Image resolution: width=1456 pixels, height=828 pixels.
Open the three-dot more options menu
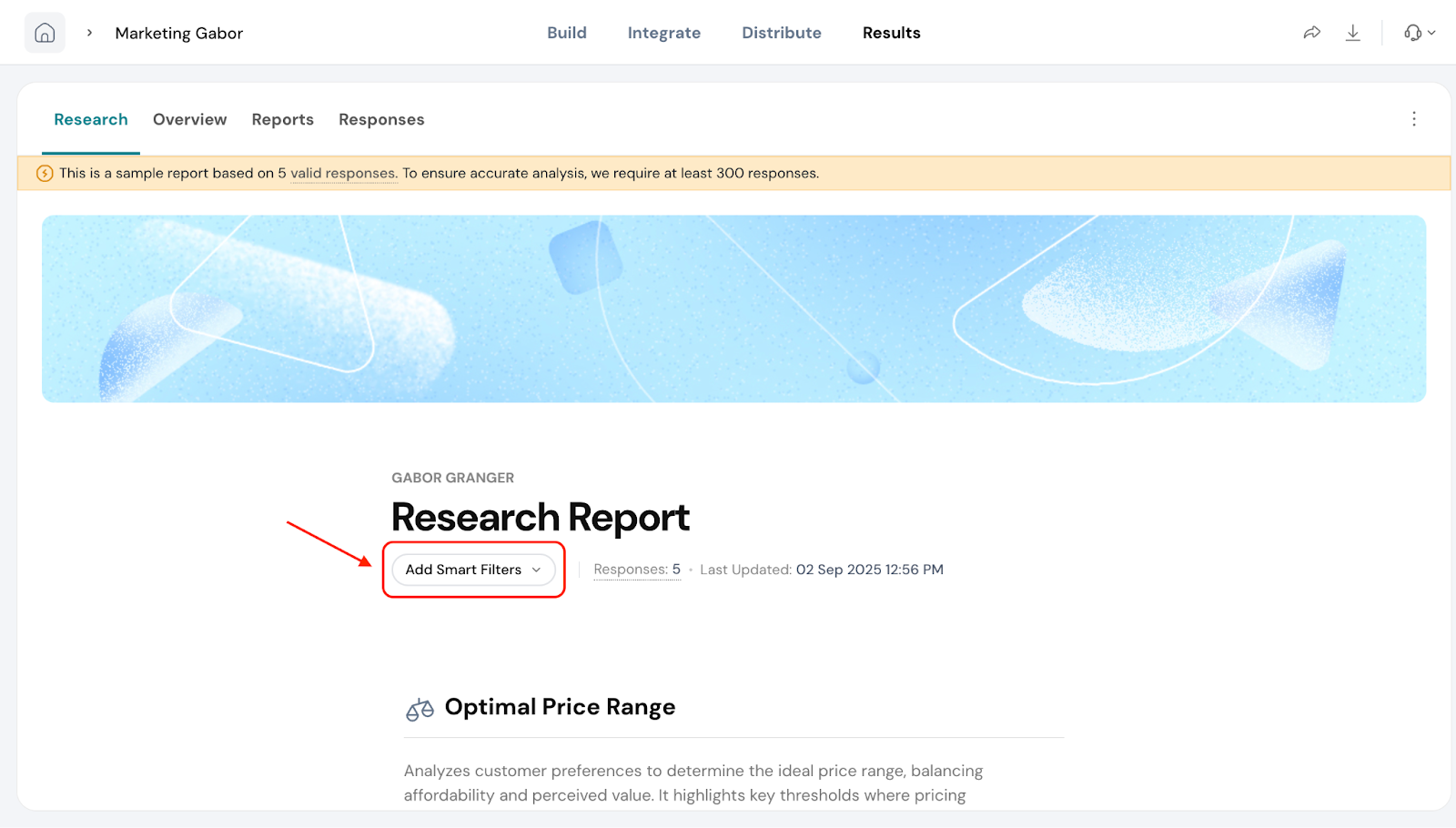[1414, 119]
